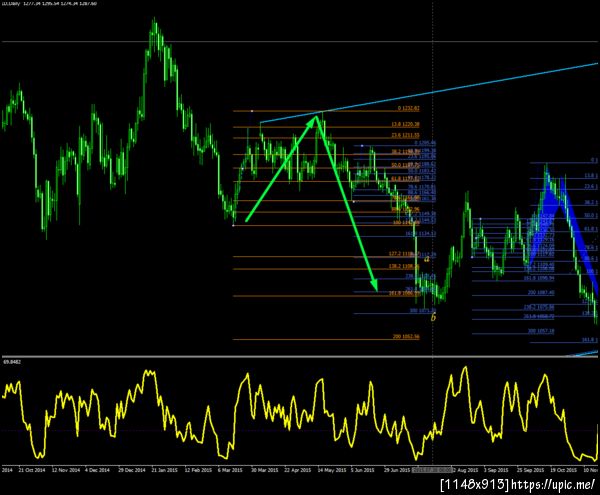The width and height of the screenshot is (600, 495).
Task: Select the blue Fibonacci level '300 1057.18'
Action: tap(541, 331)
